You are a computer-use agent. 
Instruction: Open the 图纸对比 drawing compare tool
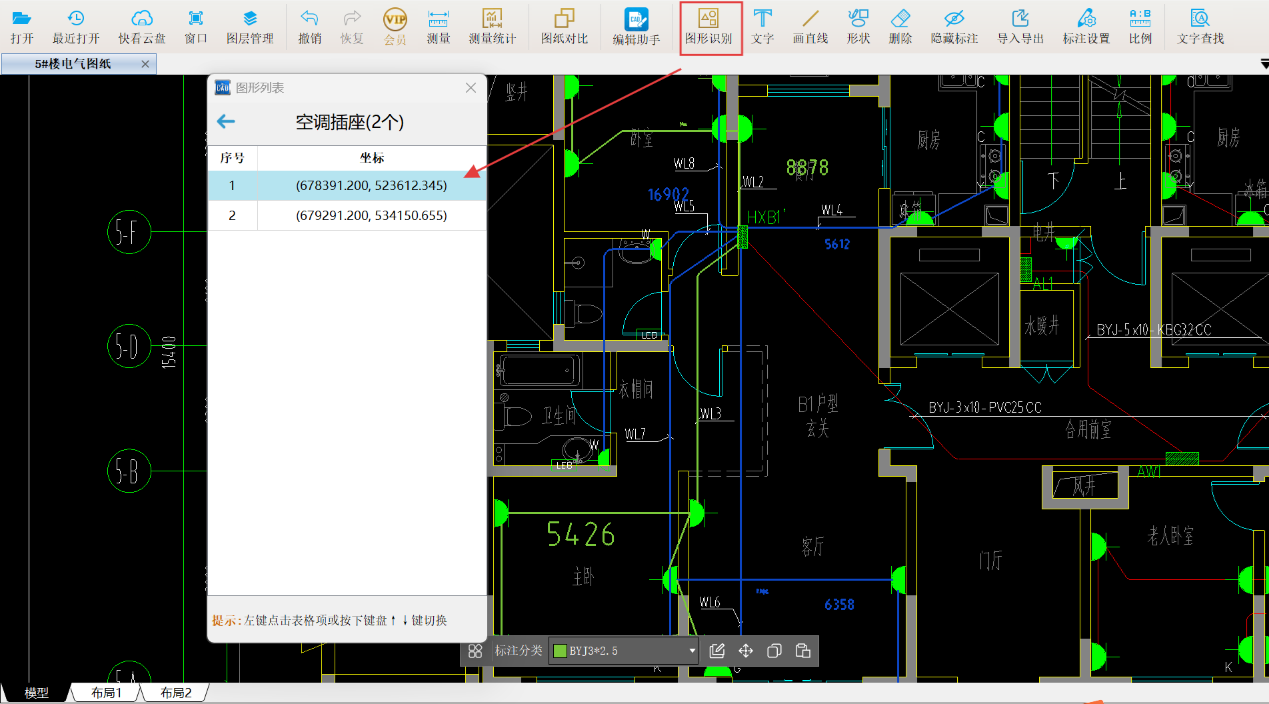(x=564, y=26)
